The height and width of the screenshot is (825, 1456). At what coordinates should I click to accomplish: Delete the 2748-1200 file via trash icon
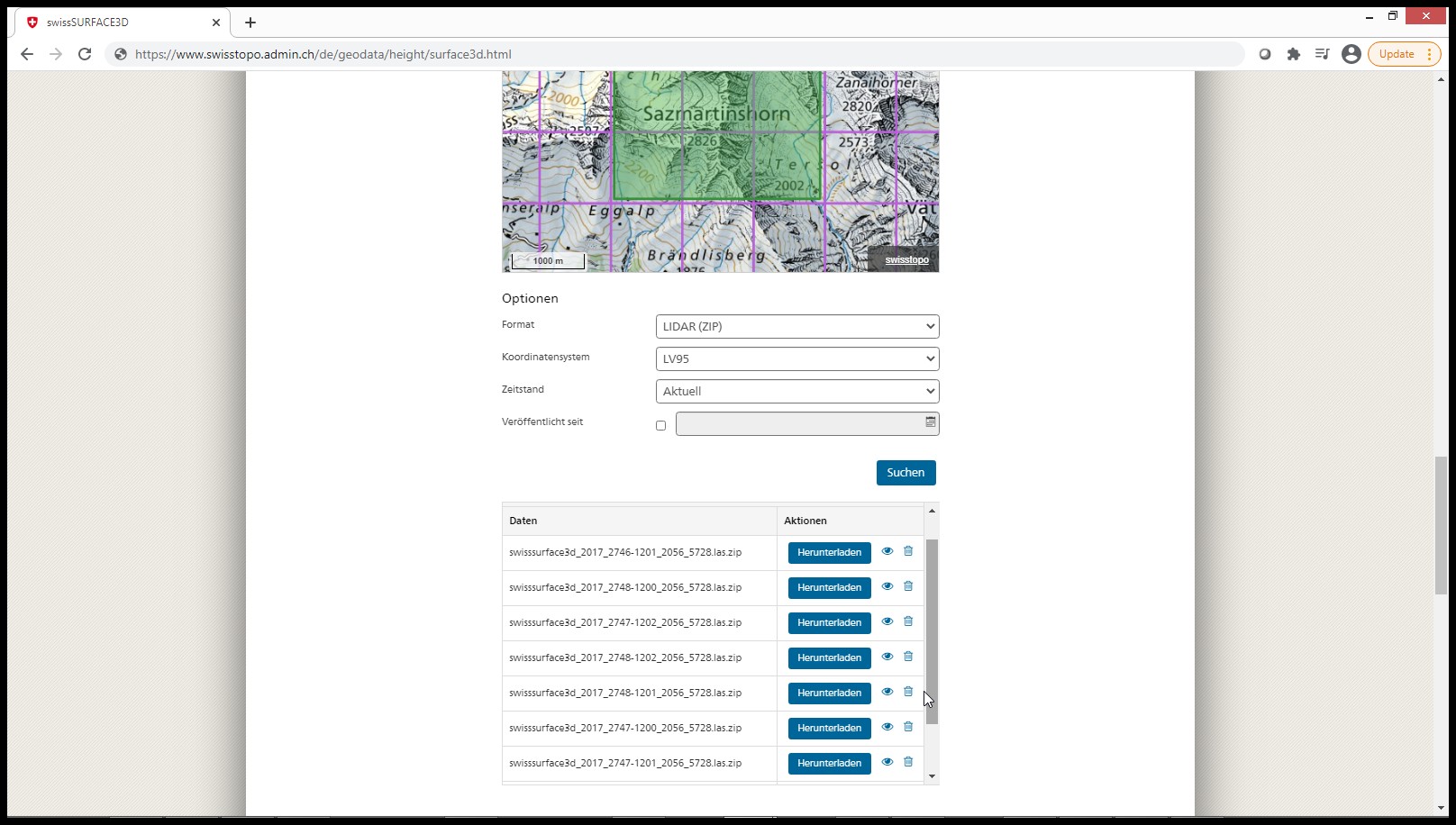(908, 586)
